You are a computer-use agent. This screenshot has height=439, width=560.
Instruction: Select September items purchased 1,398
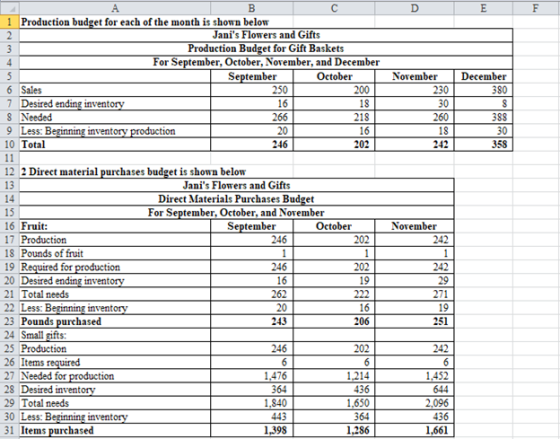[x=252, y=430]
